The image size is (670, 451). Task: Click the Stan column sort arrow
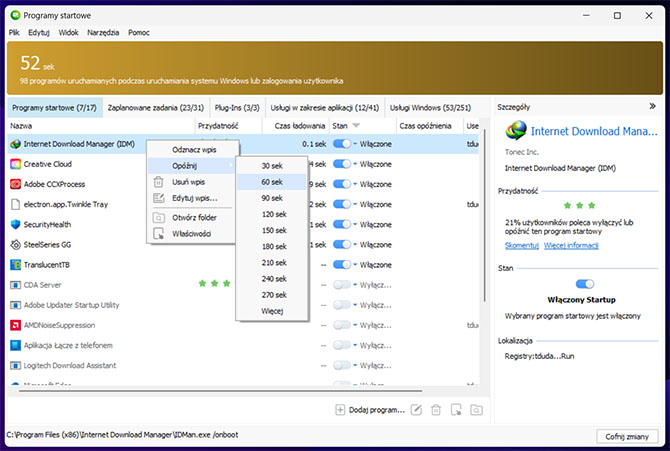click(x=356, y=126)
